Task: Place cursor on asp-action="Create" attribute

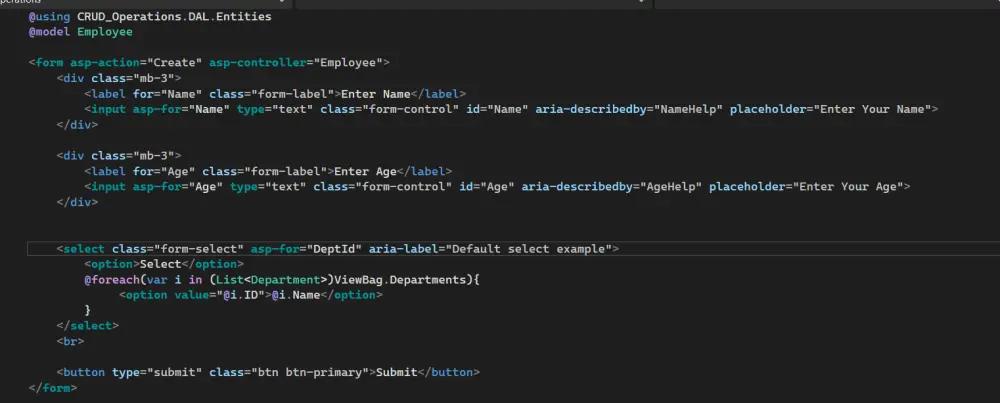Action: pos(136,62)
